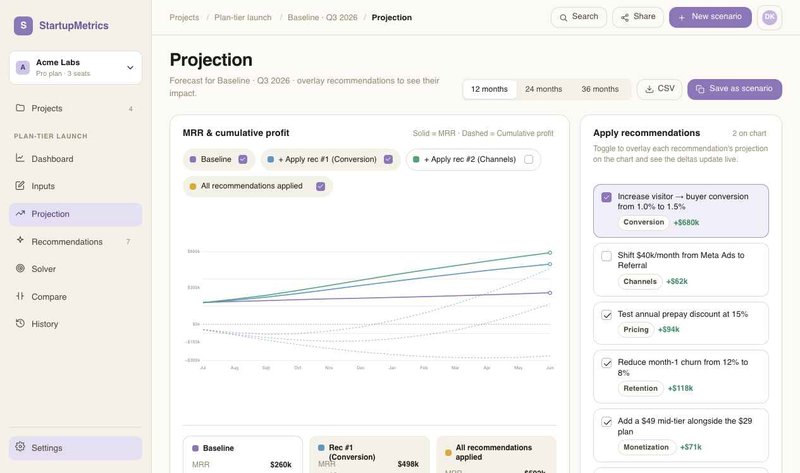Toggle the Baseline series checkbox
800x473 pixels.
(243, 159)
